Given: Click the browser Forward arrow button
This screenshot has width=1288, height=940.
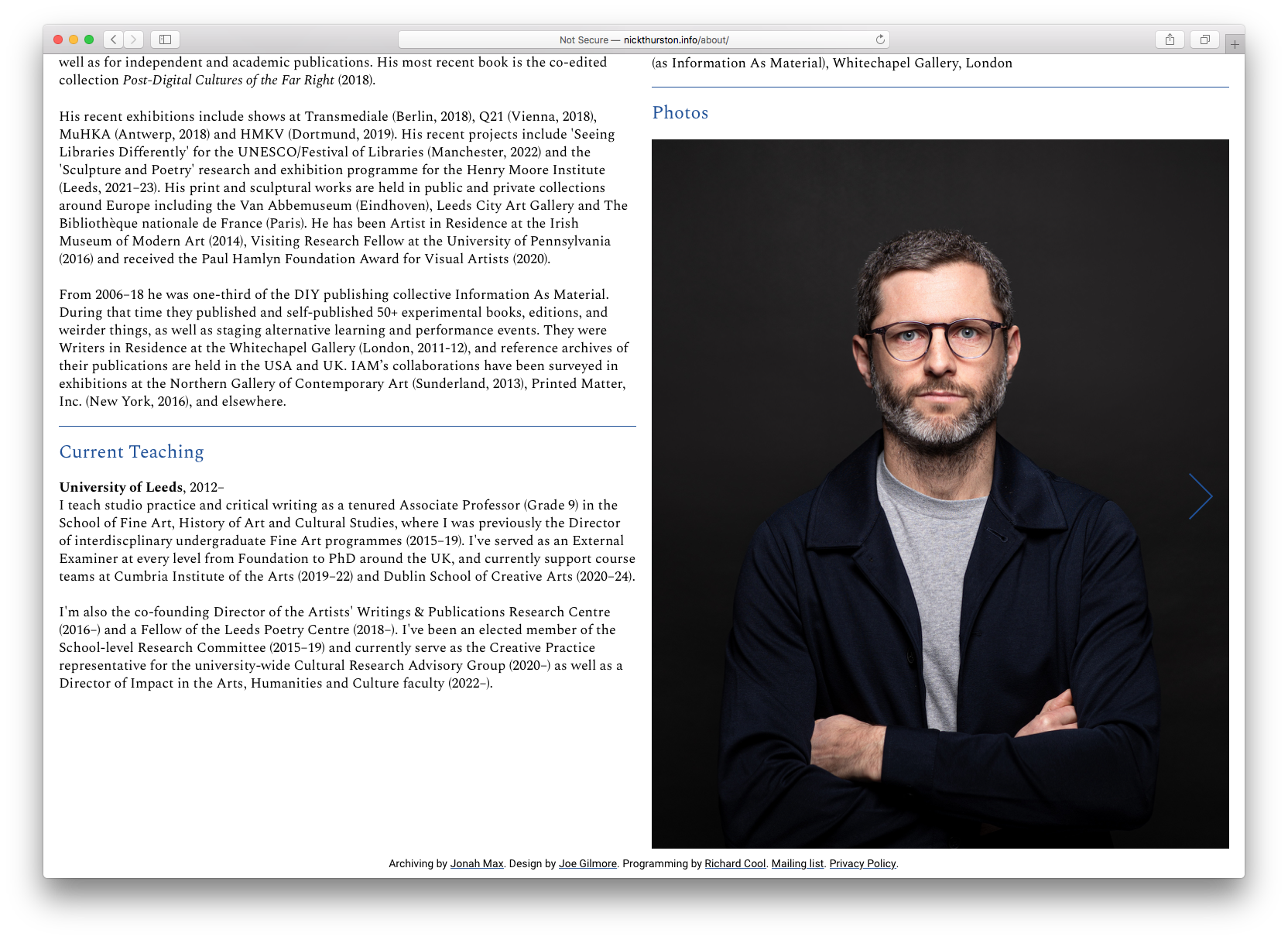Looking at the screenshot, I should pyautogui.click(x=134, y=39).
